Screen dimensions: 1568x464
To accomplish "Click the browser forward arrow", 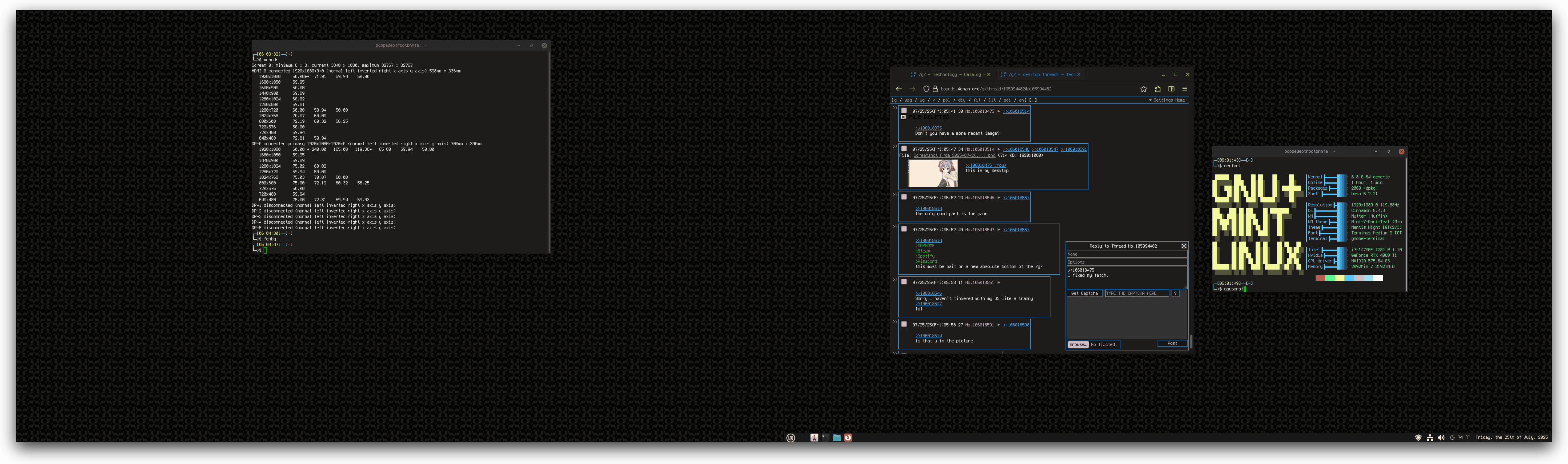I will click(912, 89).
